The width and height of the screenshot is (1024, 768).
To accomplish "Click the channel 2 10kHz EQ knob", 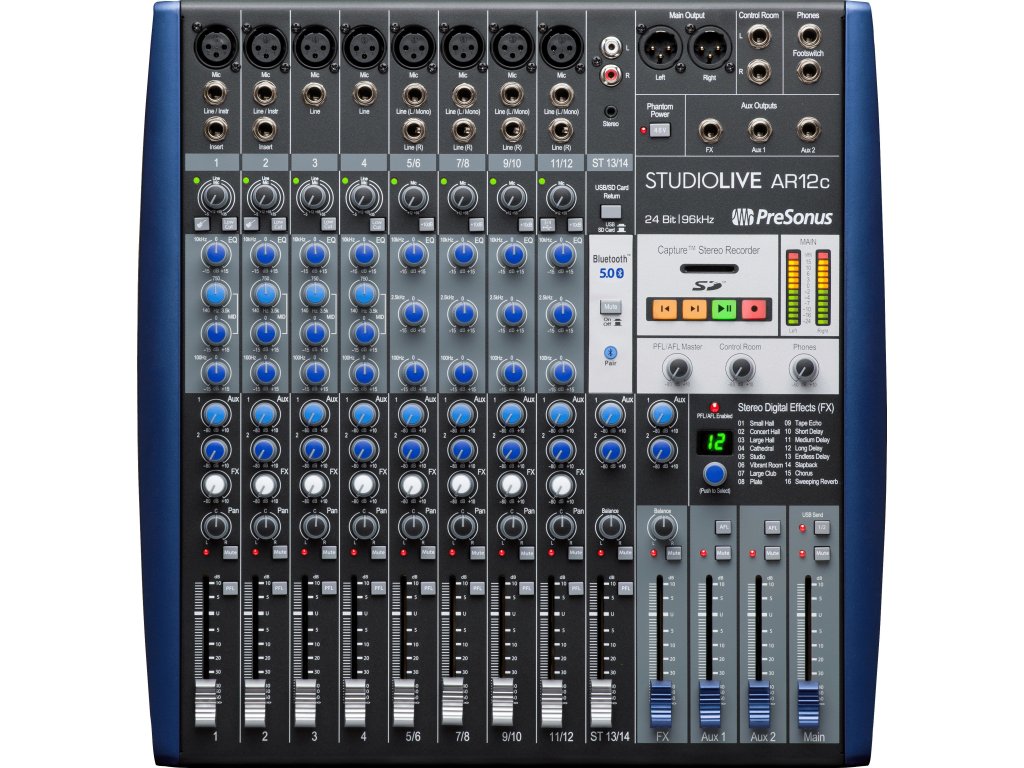I will pyautogui.click(x=265, y=254).
